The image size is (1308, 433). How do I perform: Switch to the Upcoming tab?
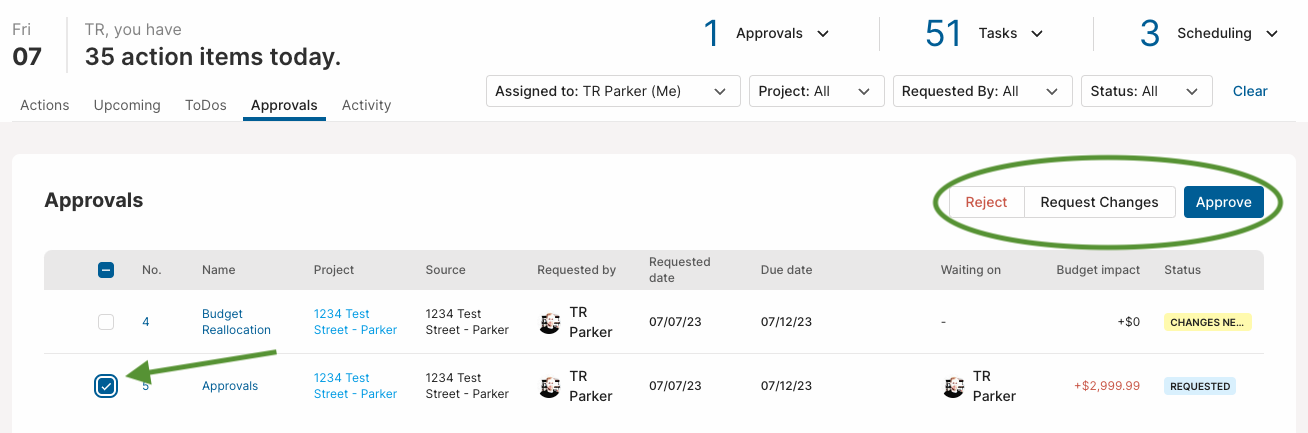click(127, 105)
